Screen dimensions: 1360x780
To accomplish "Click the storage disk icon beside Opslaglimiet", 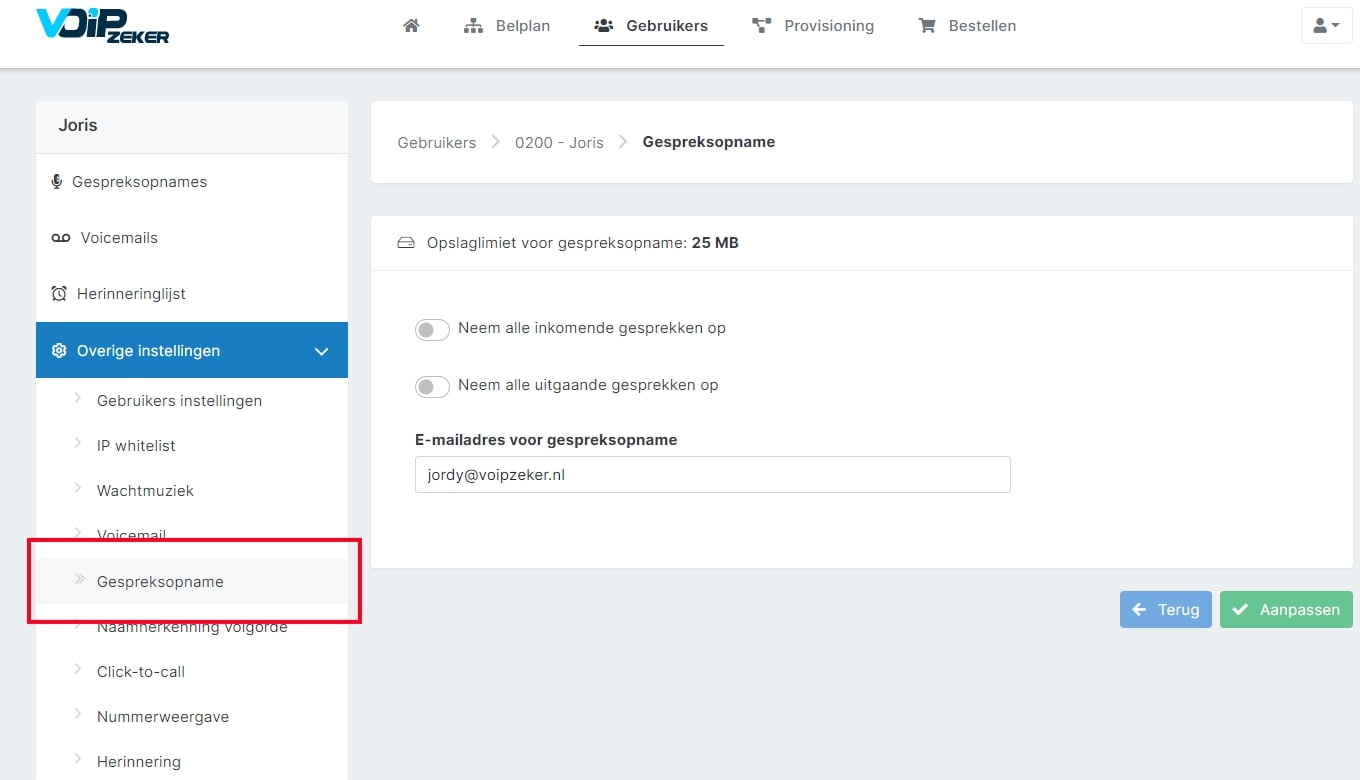I will coord(406,243).
